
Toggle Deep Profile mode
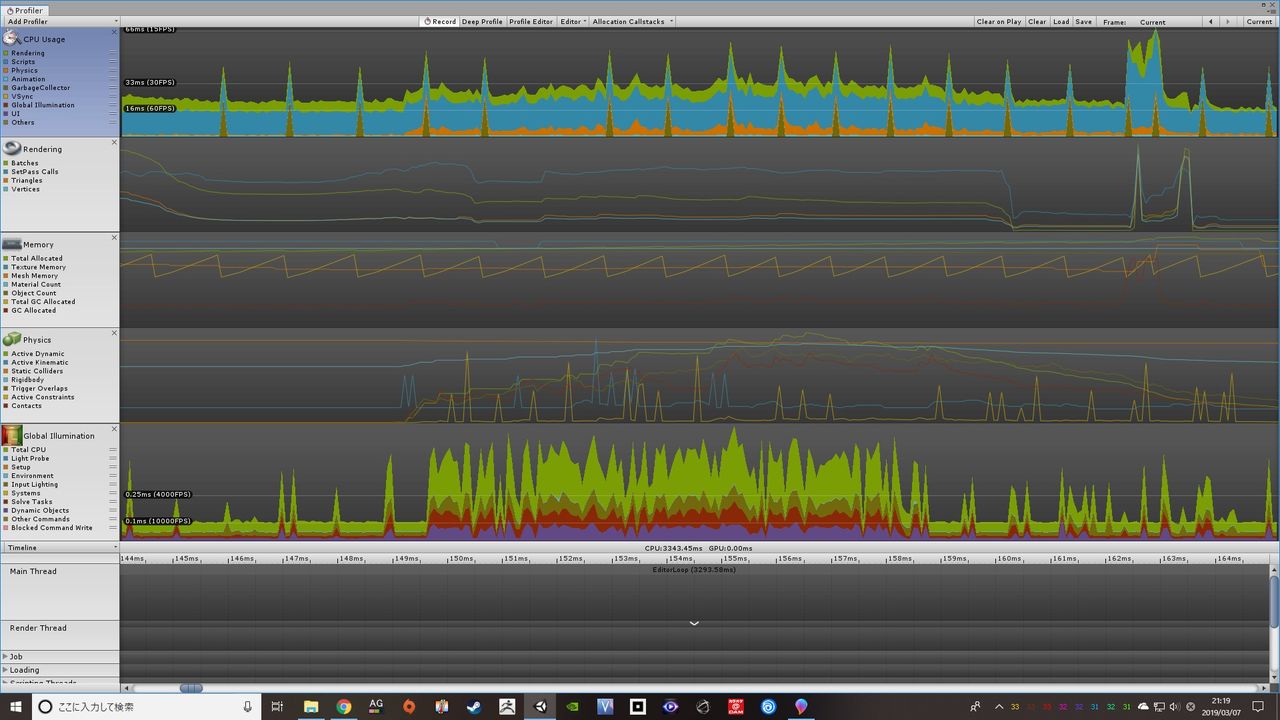pyautogui.click(x=482, y=21)
